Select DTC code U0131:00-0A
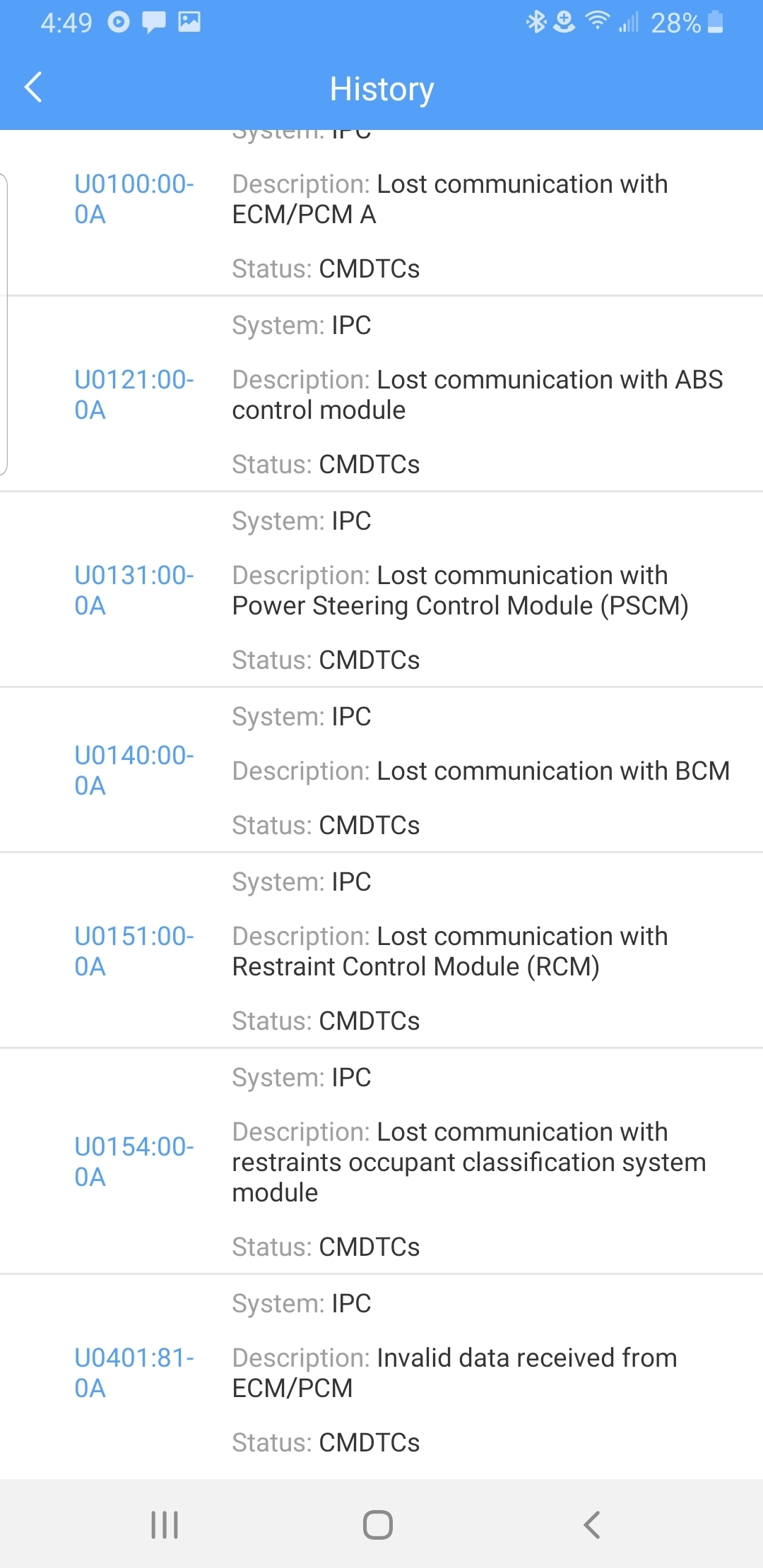 click(x=134, y=590)
